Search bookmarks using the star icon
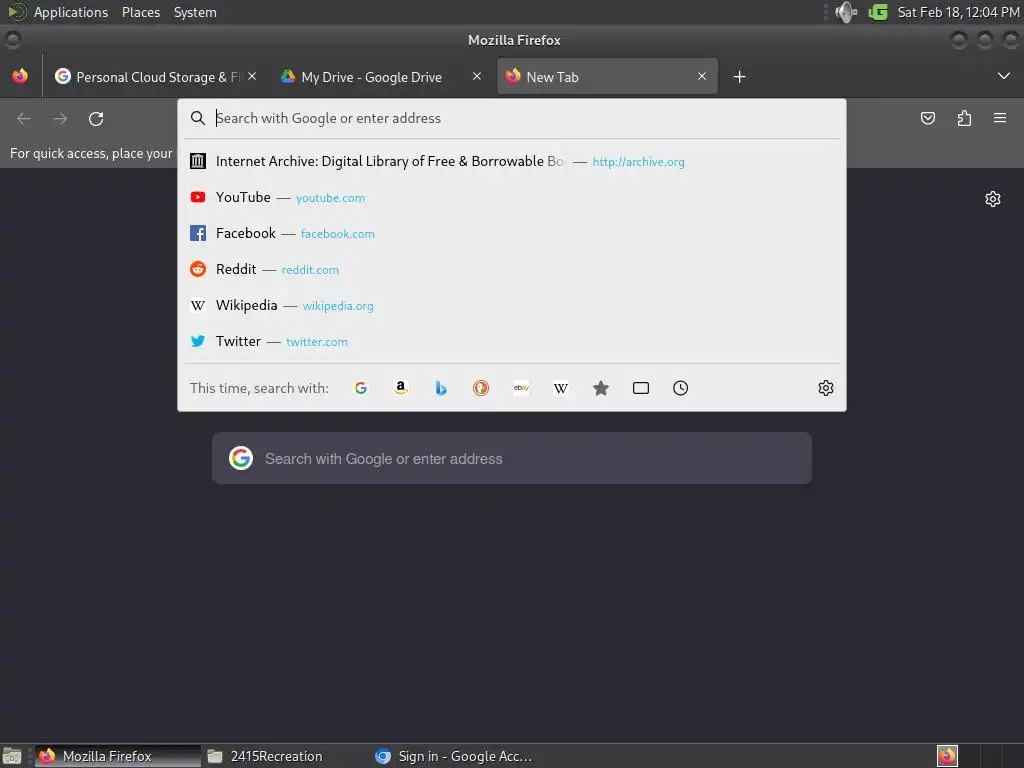Viewport: 1024px width, 768px height. [601, 388]
